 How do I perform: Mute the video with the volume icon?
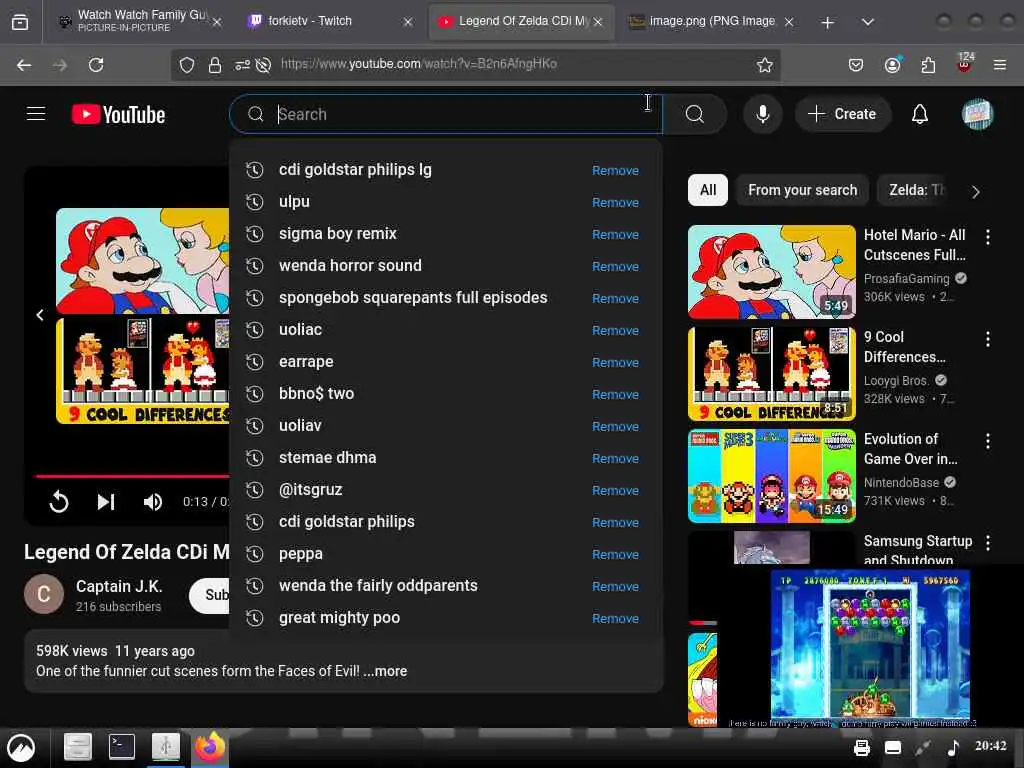coord(153,502)
